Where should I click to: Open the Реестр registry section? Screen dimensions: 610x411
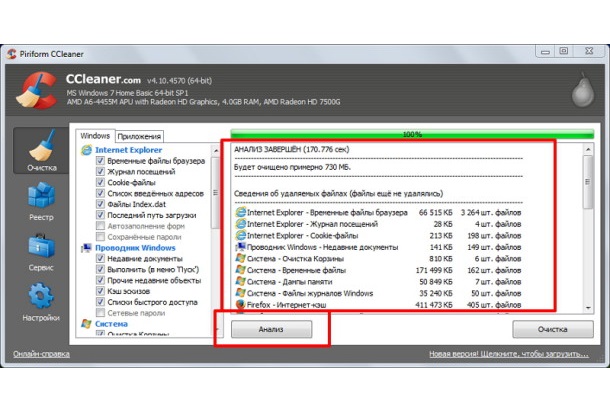point(41,202)
